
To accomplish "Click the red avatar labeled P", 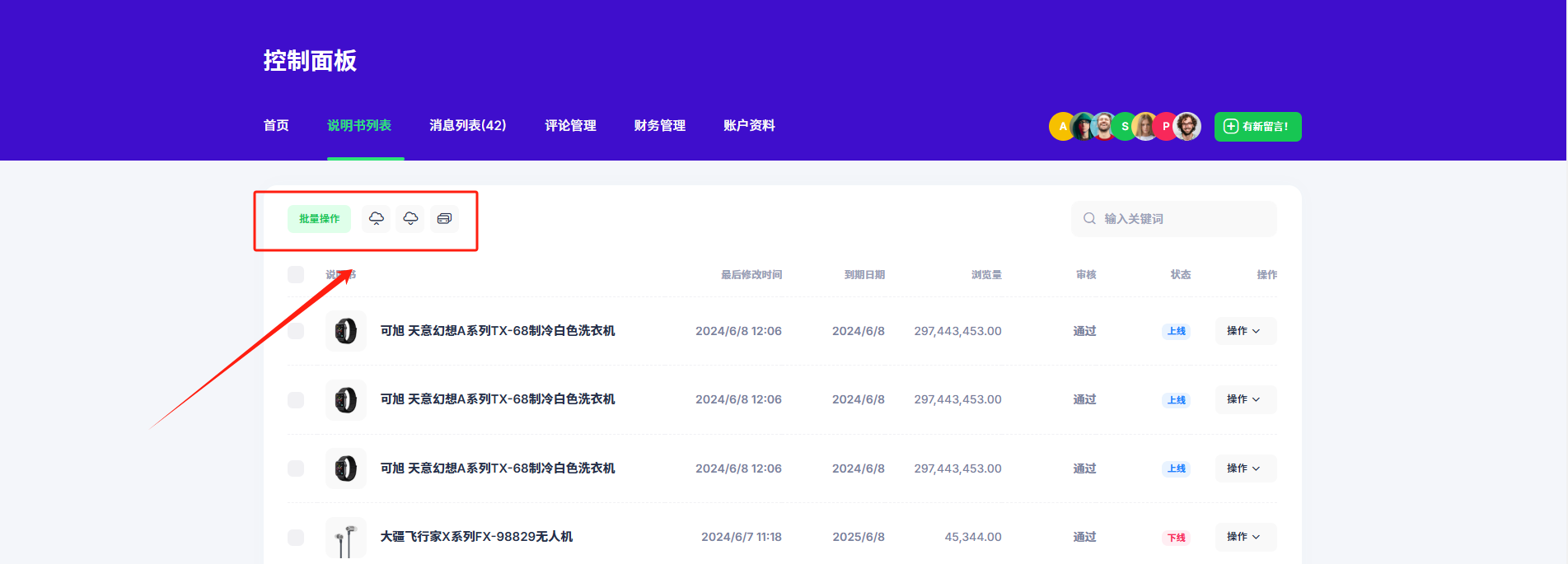I will [x=1165, y=127].
